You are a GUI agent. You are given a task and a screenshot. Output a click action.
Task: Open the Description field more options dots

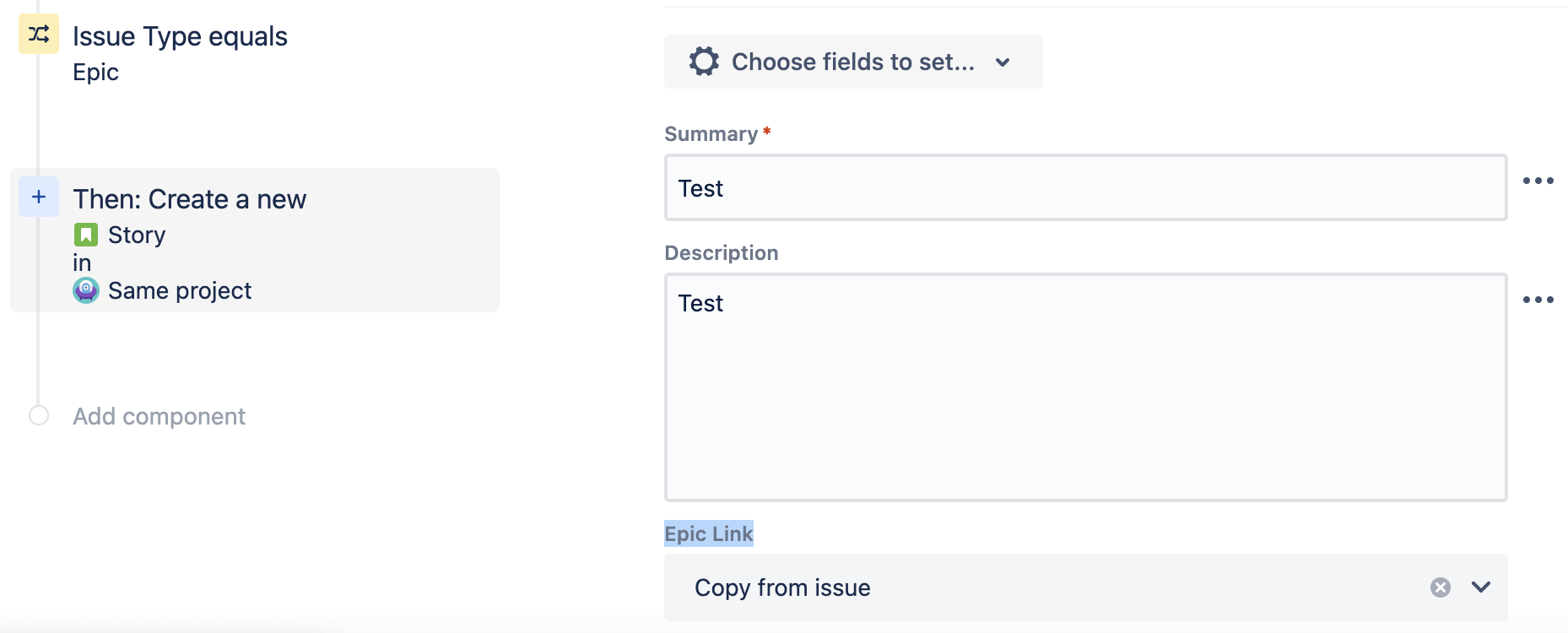[x=1538, y=300]
